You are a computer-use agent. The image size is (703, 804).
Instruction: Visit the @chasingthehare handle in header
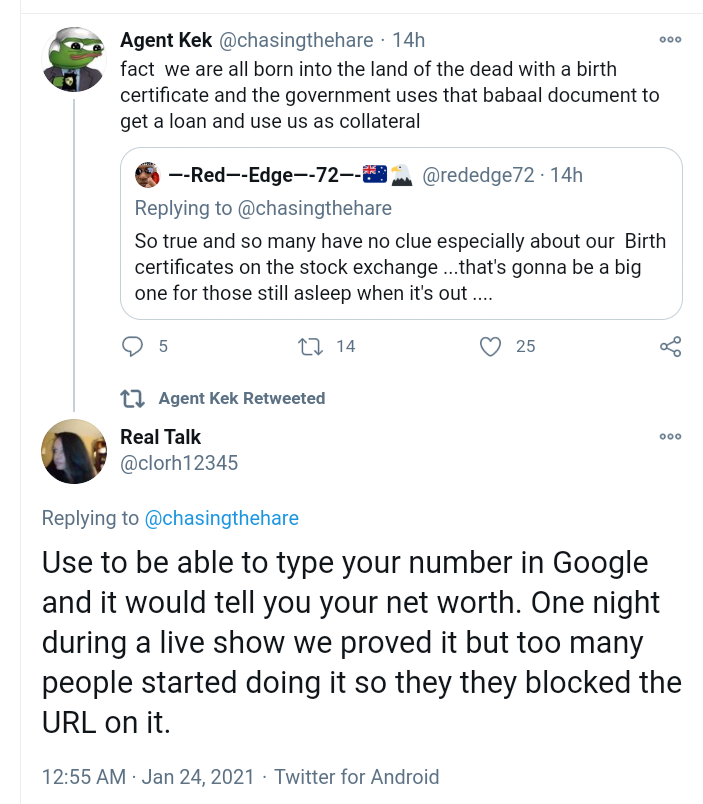(296, 40)
